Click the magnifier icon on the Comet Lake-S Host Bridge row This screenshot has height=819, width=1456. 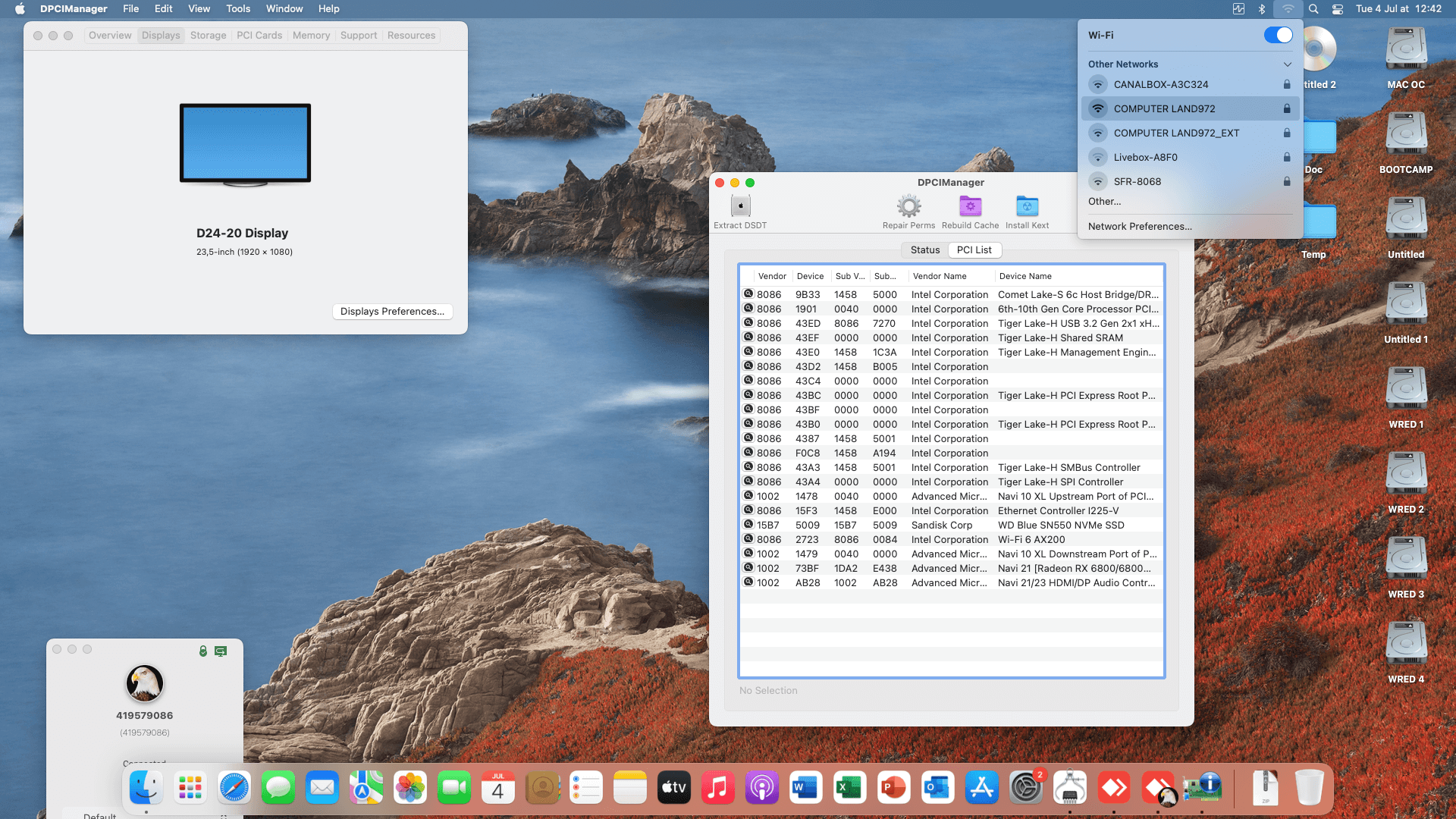748,294
